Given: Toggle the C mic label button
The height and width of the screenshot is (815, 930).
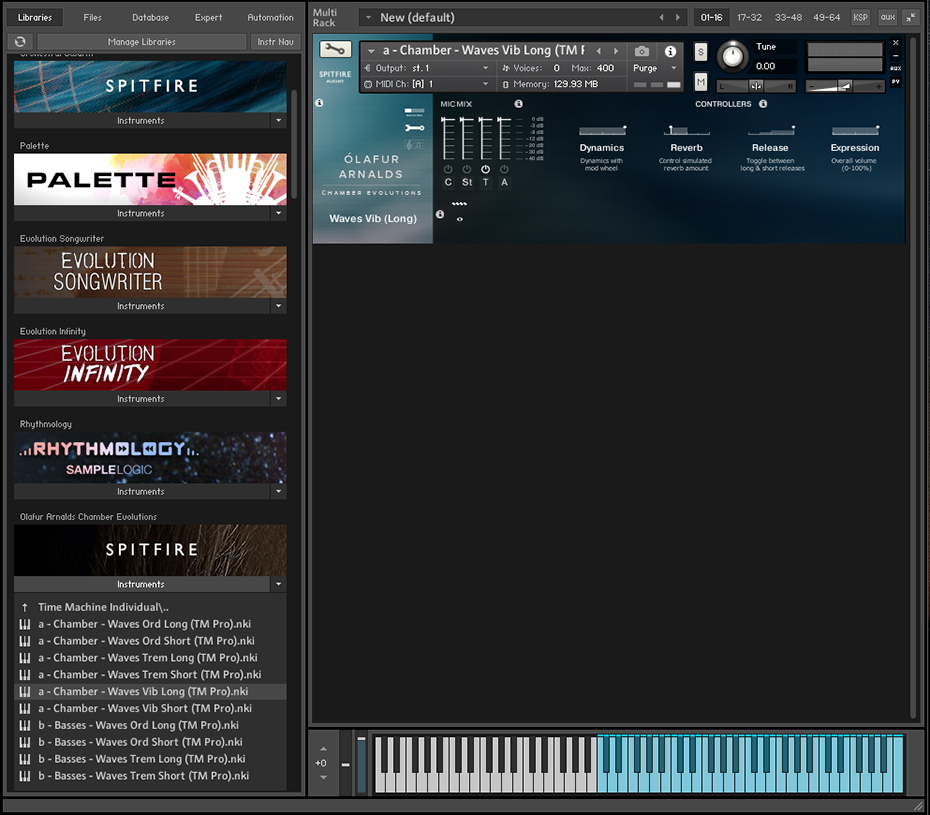Looking at the screenshot, I should click(x=448, y=183).
